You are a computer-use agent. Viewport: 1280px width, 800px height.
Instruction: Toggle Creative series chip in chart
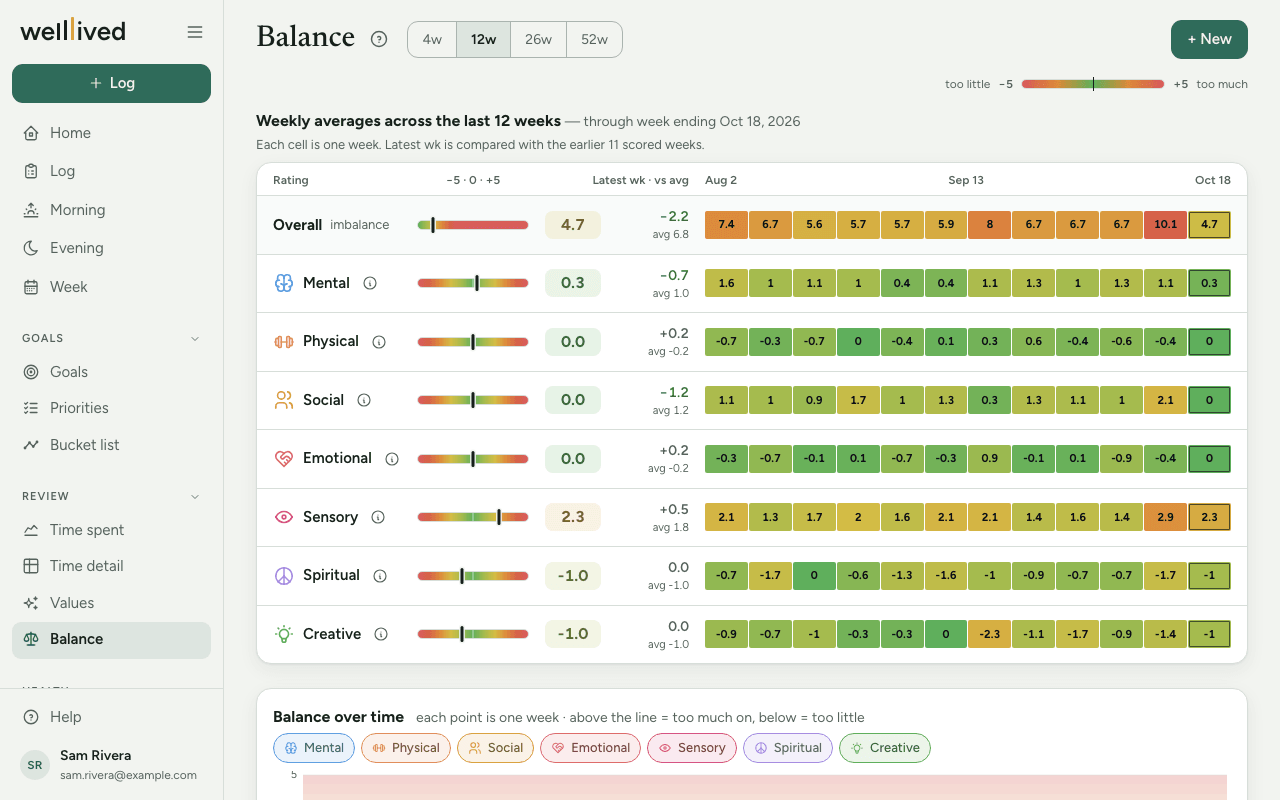[x=884, y=748]
